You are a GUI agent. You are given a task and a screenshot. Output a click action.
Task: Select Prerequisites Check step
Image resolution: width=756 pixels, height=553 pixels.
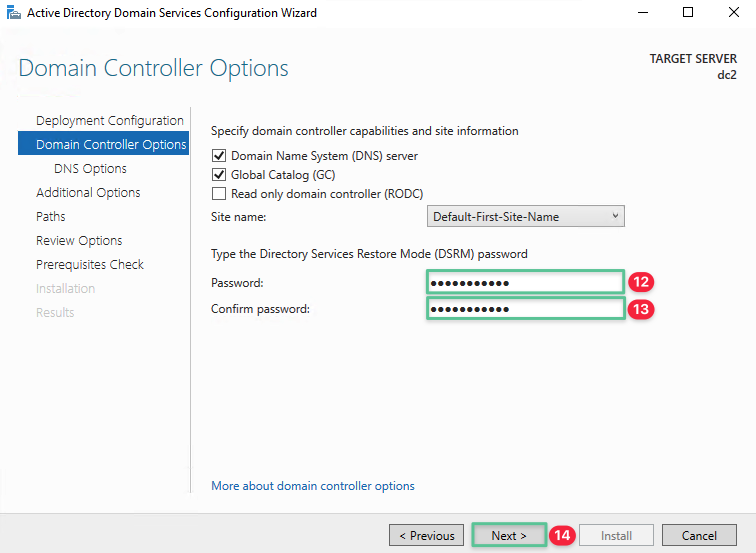(x=90, y=265)
